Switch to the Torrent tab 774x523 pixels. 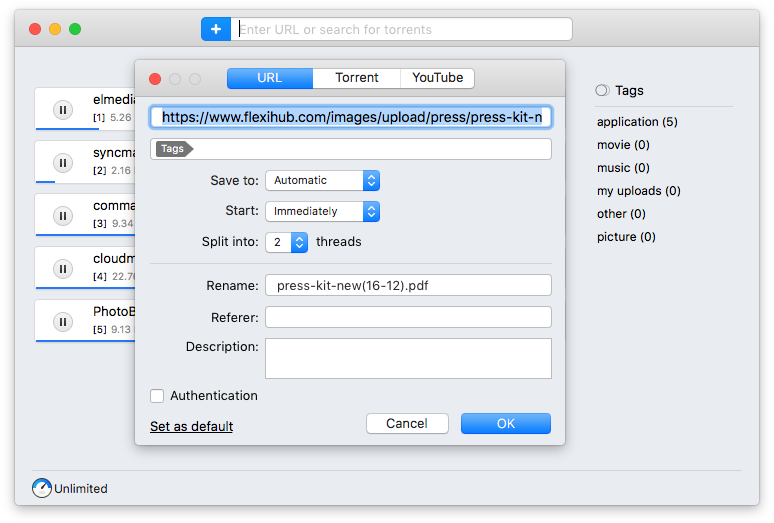[357, 78]
